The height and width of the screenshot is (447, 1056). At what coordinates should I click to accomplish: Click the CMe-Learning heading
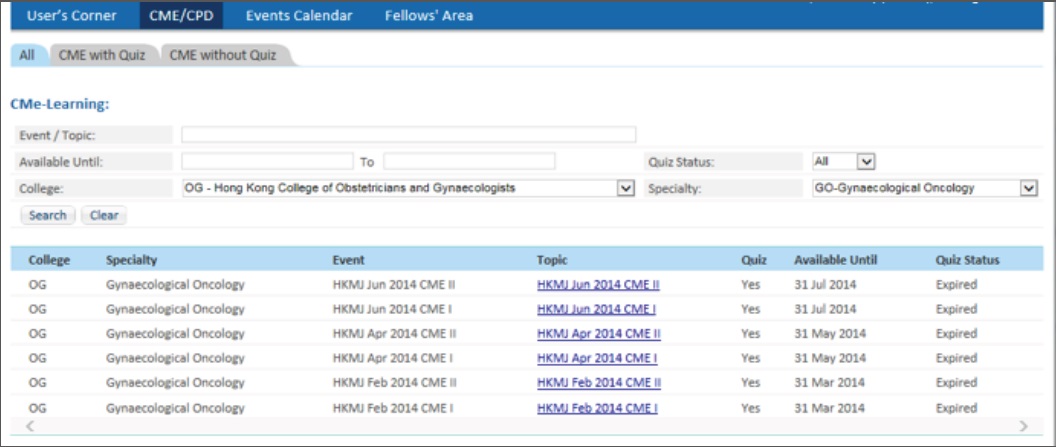[x=60, y=105]
